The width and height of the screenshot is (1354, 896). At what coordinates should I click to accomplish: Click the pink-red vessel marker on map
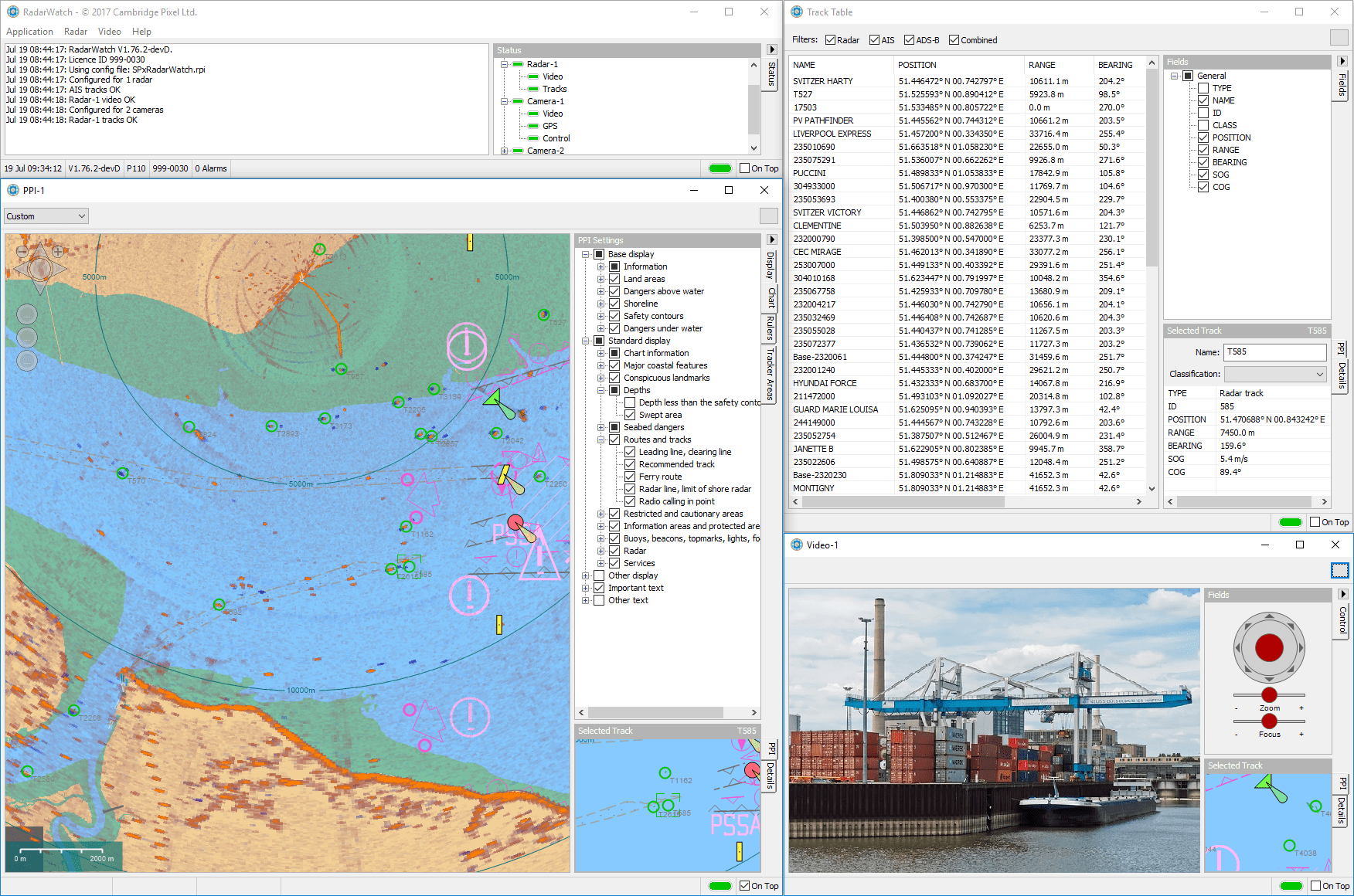[x=515, y=523]
